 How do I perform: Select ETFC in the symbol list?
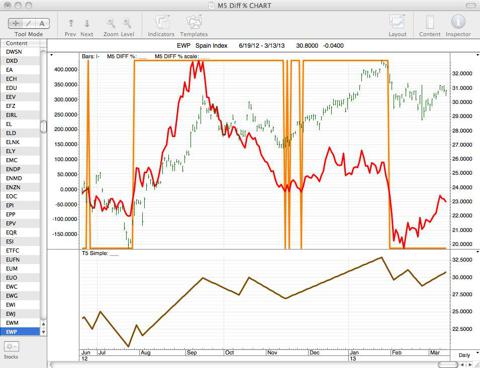[20, 250]
